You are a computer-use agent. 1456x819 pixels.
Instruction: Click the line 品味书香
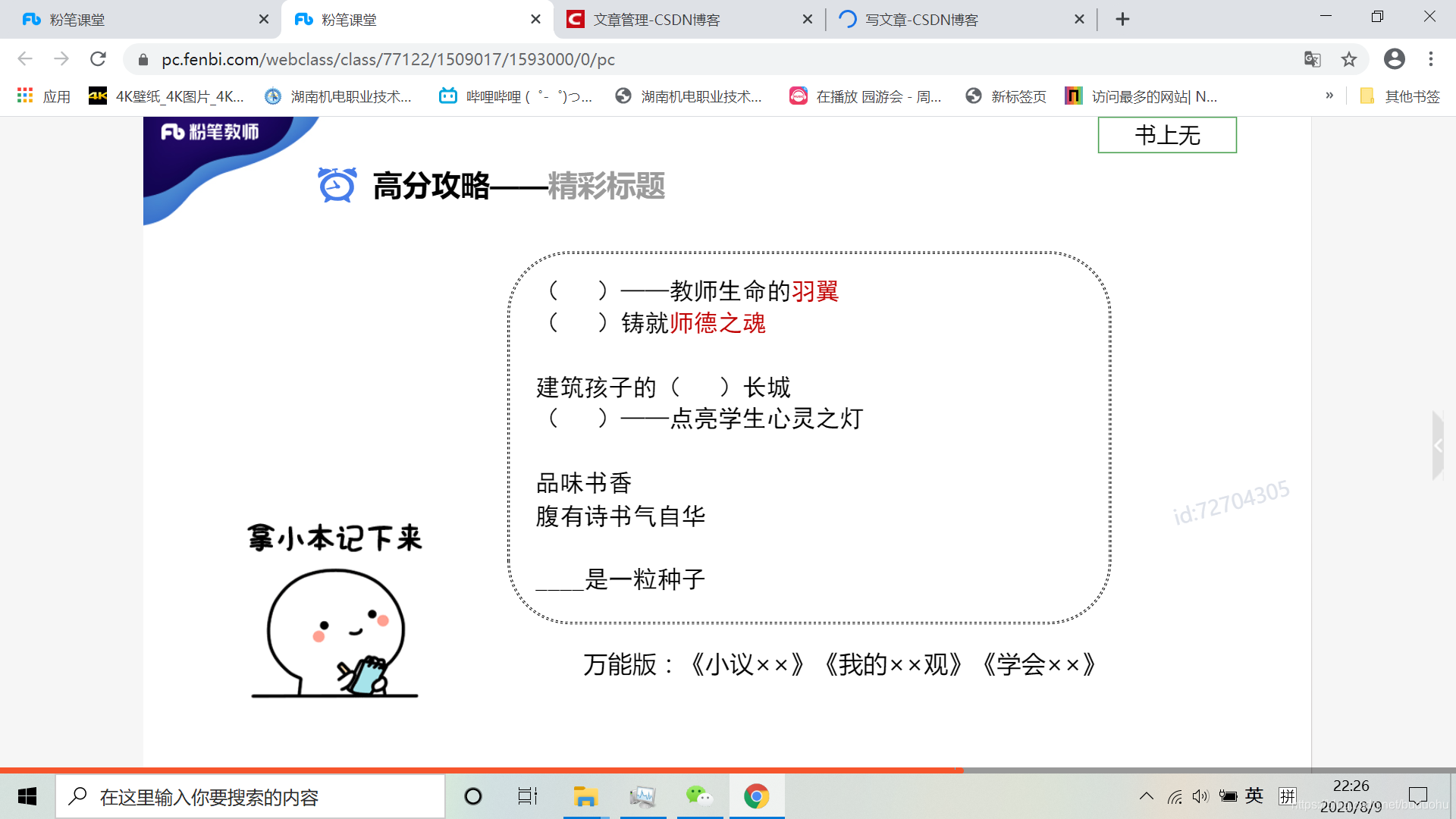[584, 483]
